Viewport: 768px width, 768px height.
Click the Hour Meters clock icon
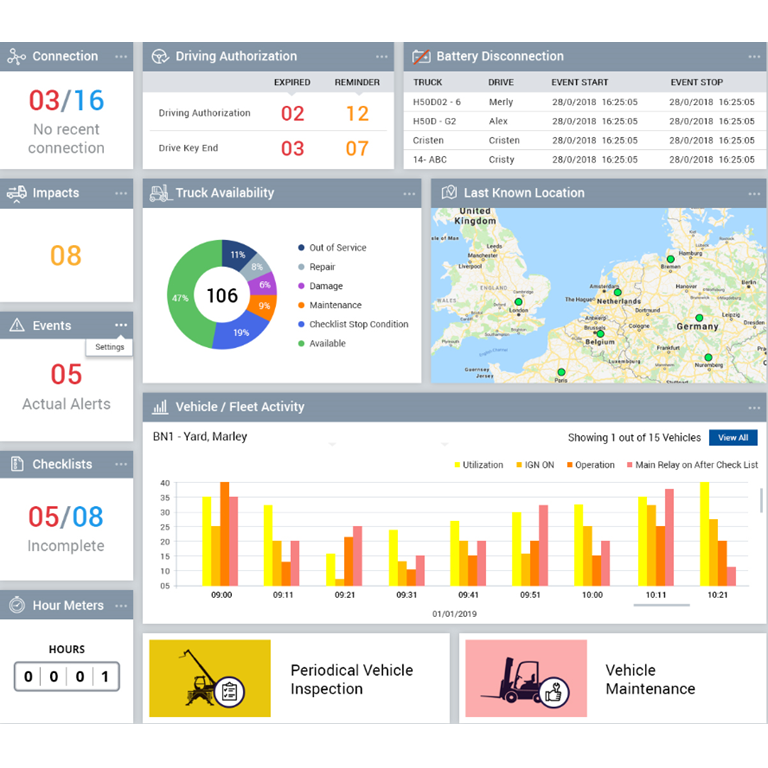pos(16,605)
